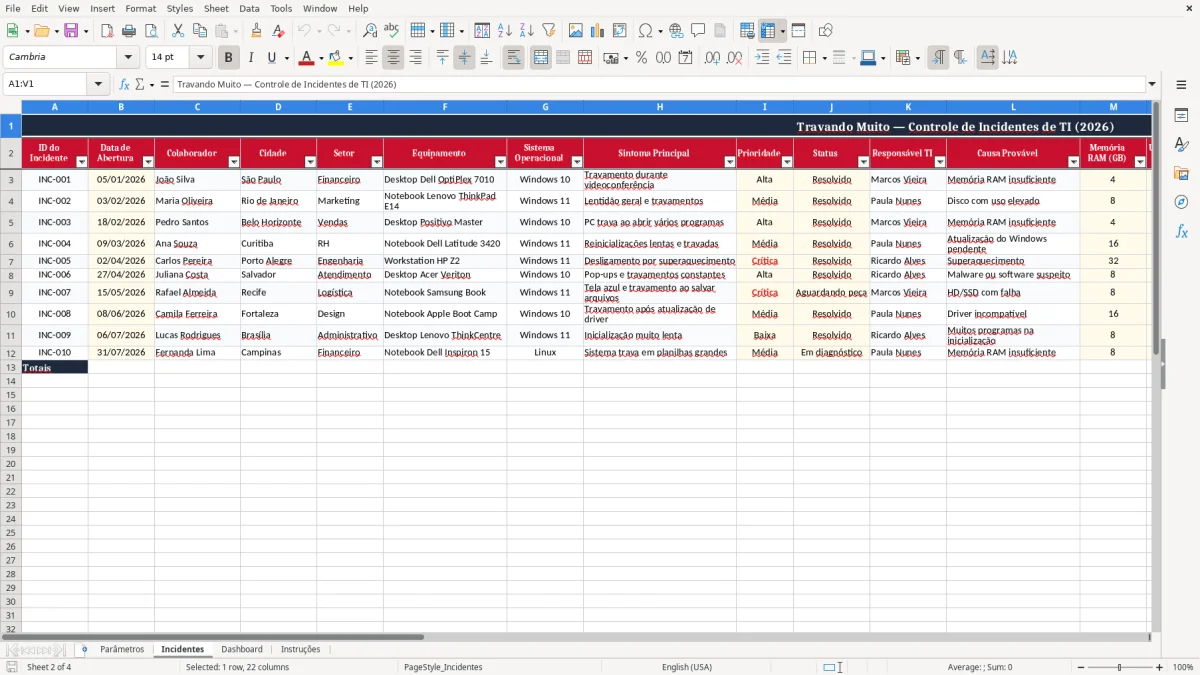Insert a comment bubble

point(698,31)
